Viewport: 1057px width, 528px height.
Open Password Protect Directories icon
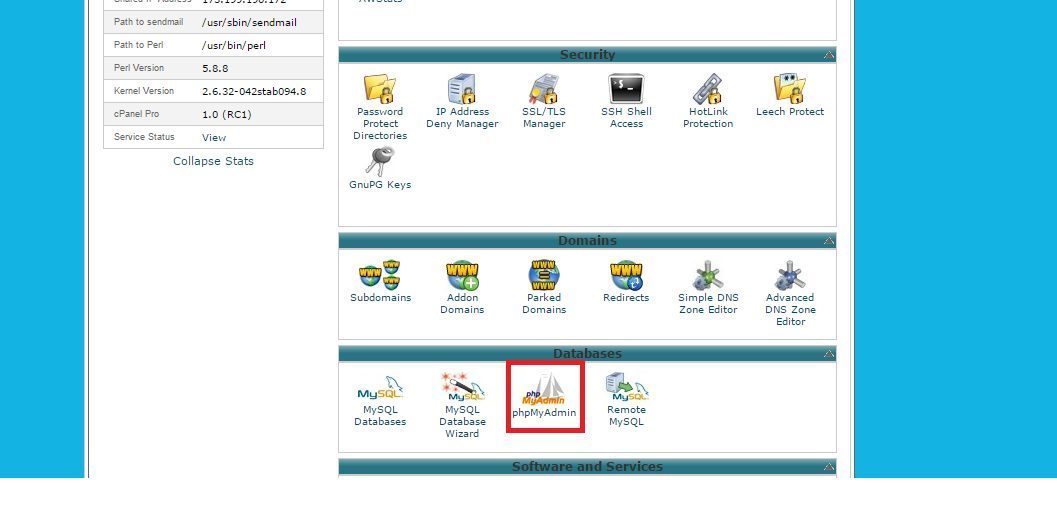380,88
